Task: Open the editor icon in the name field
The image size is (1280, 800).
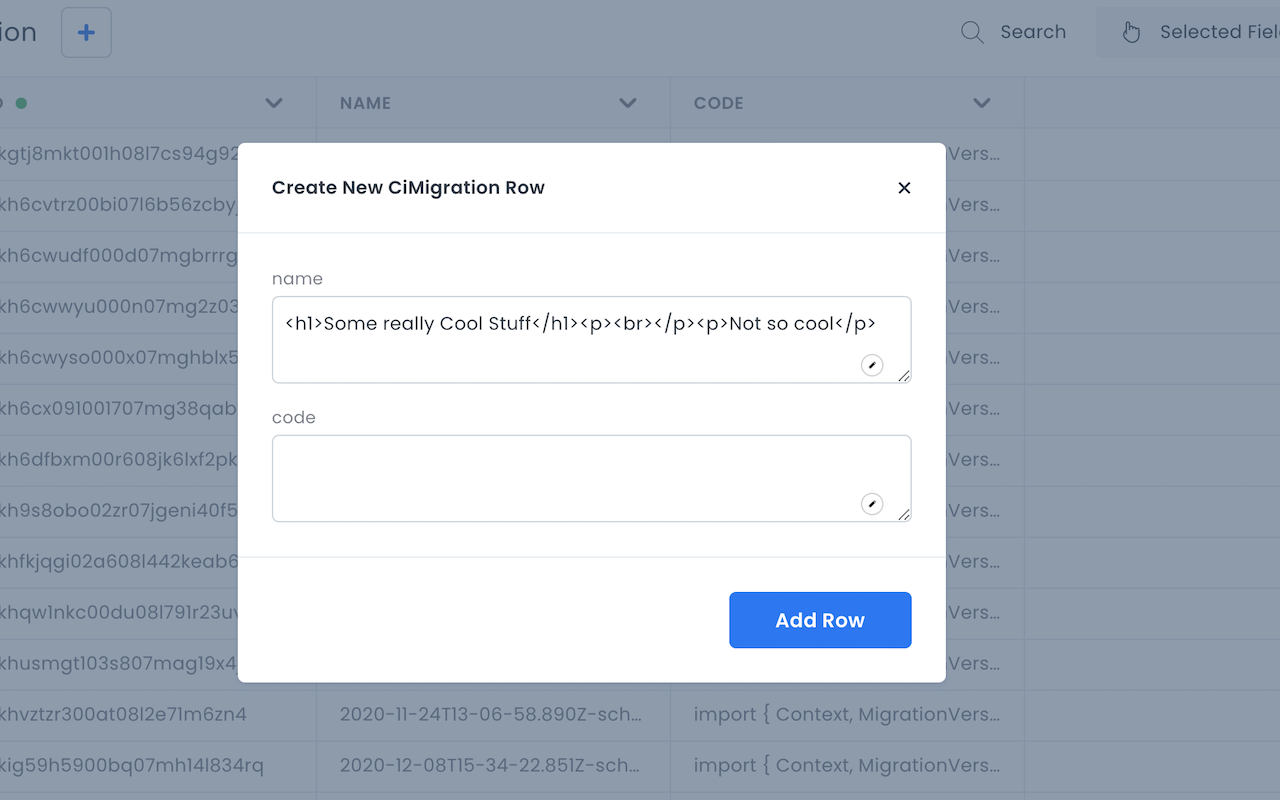Action: pos(872,366)
